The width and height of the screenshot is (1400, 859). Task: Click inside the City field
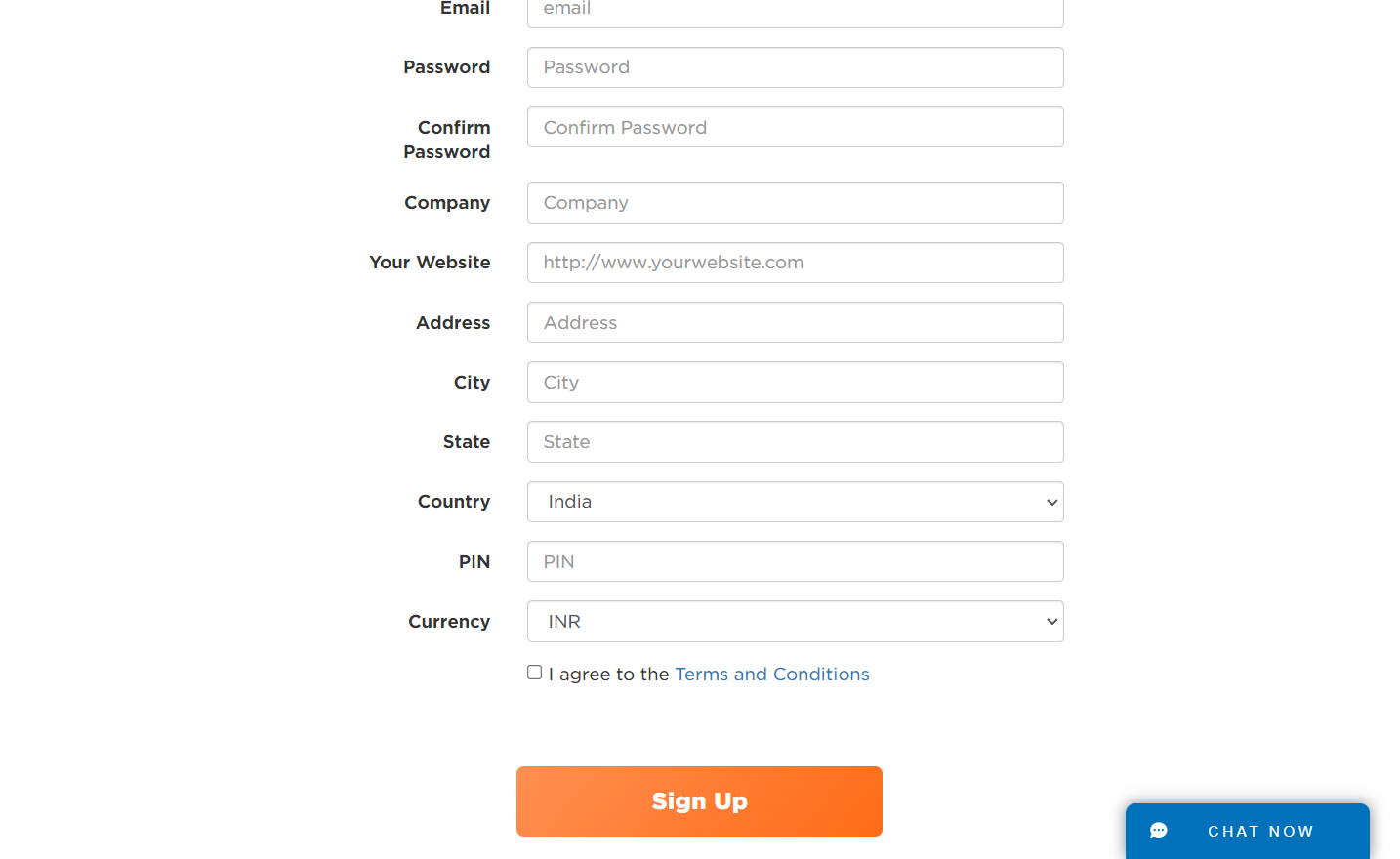pyautogui.click(x=795, y=382)
